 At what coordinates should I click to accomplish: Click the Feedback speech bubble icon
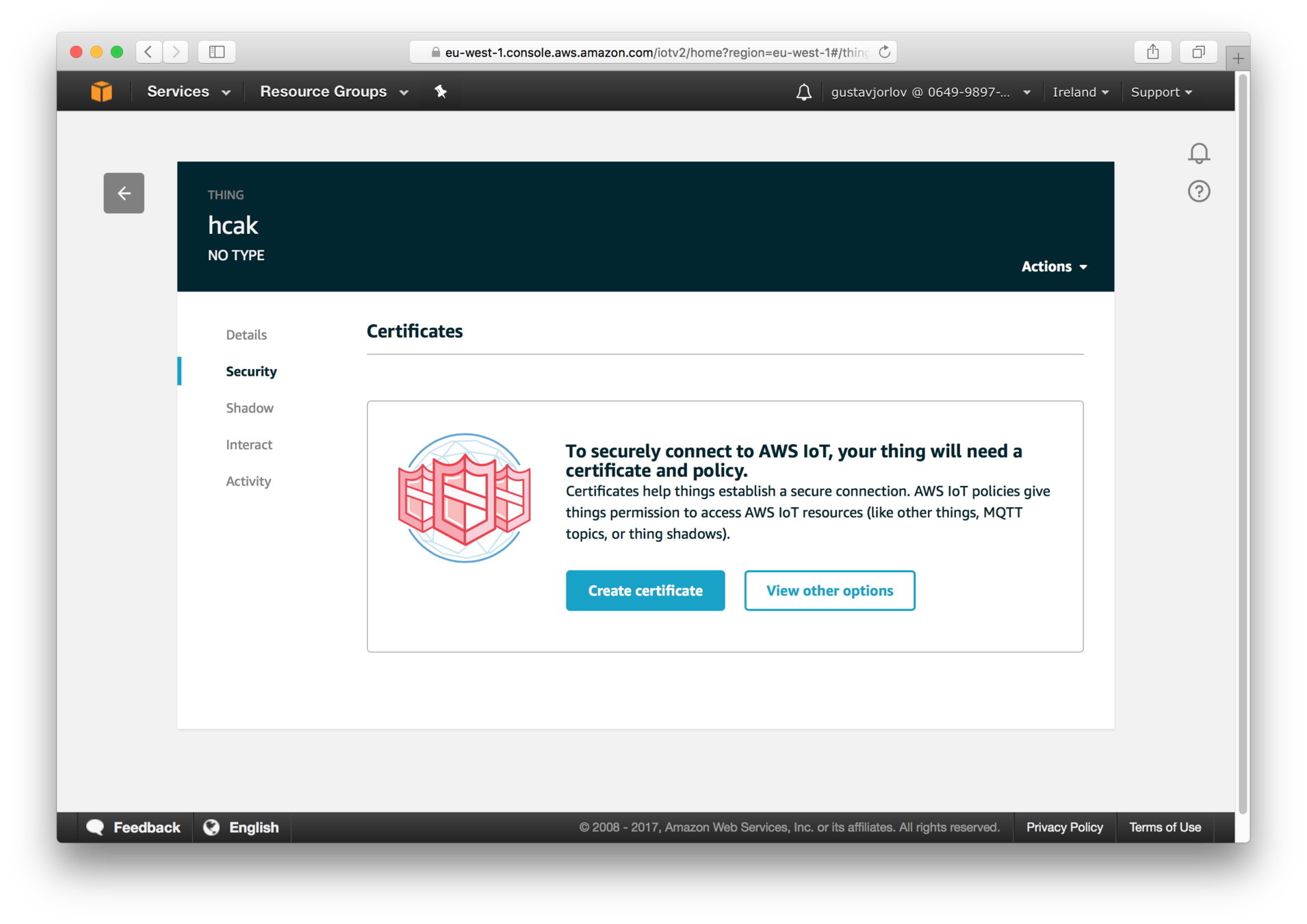click(x=95, y=827)
